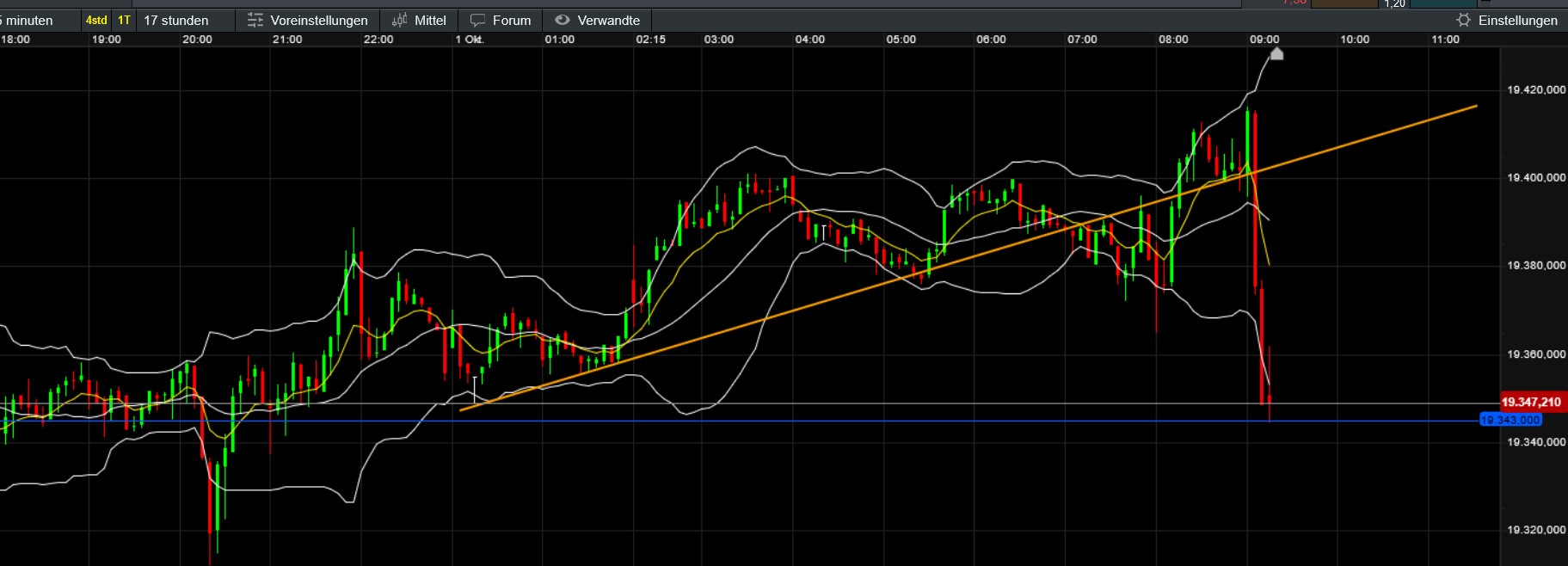This screenshot has width=1568, height=566.
Task: Click the blue 19.343,000 price level label
Action: [x=1510, y=420]
